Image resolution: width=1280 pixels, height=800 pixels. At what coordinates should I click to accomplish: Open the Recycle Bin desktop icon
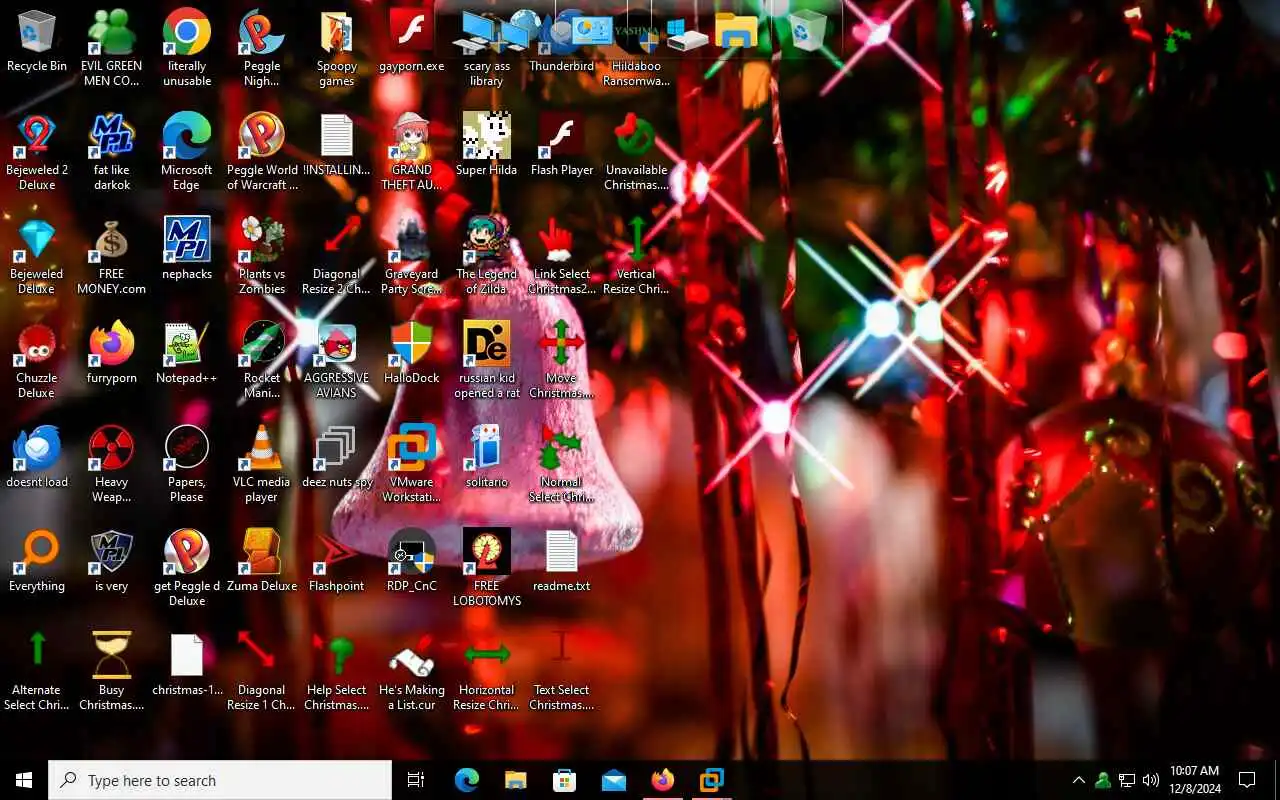(37, 42)
